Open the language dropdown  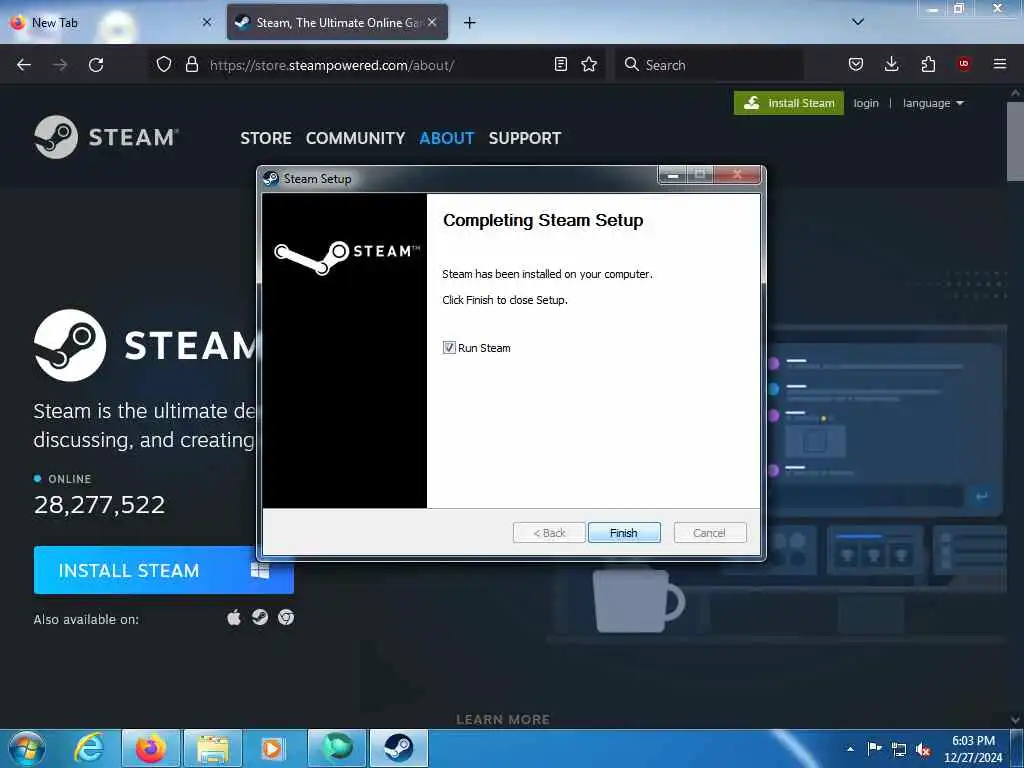933,103
